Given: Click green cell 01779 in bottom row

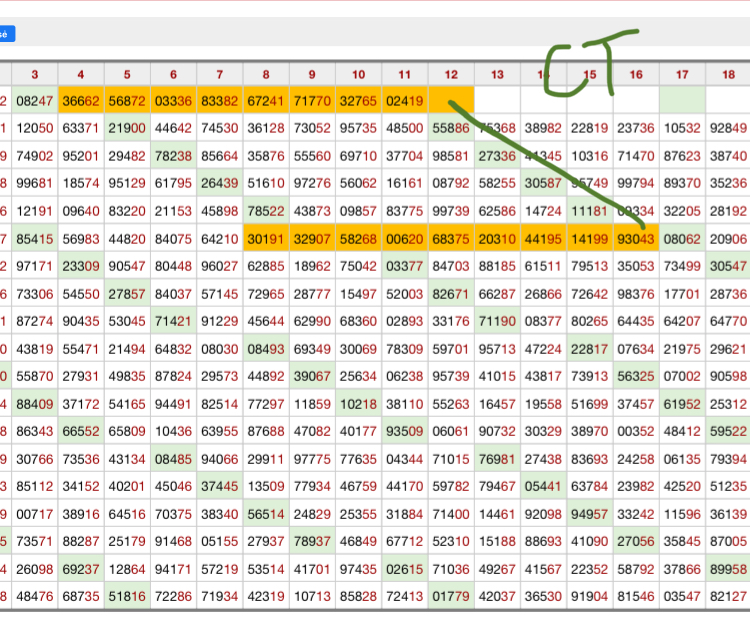Looking at the screenshot, I should 451,597.
